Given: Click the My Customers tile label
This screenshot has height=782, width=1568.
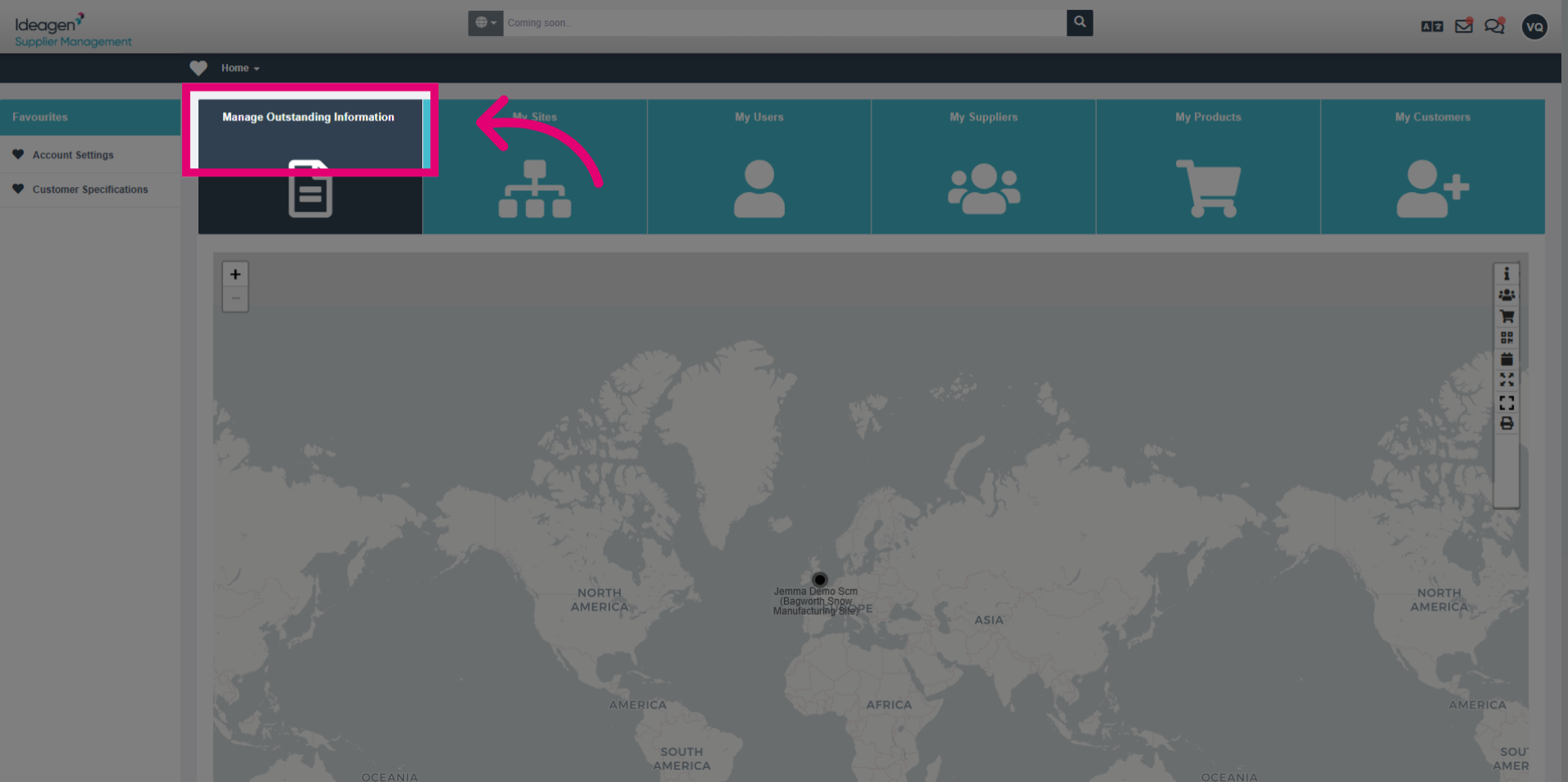Looking at the screenshot, I should 1432,117.
